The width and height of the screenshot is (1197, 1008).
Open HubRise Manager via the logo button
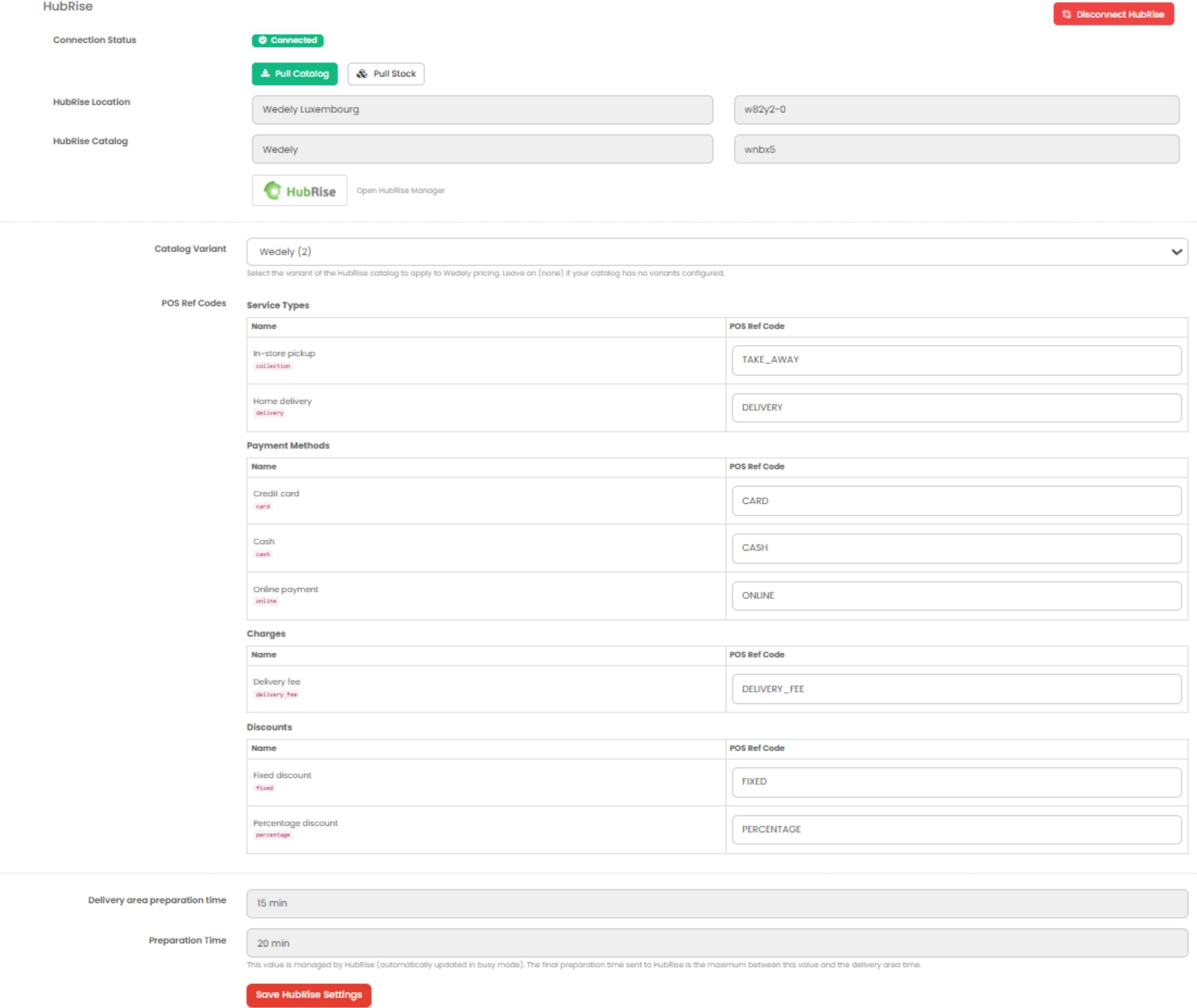[300, 190]
